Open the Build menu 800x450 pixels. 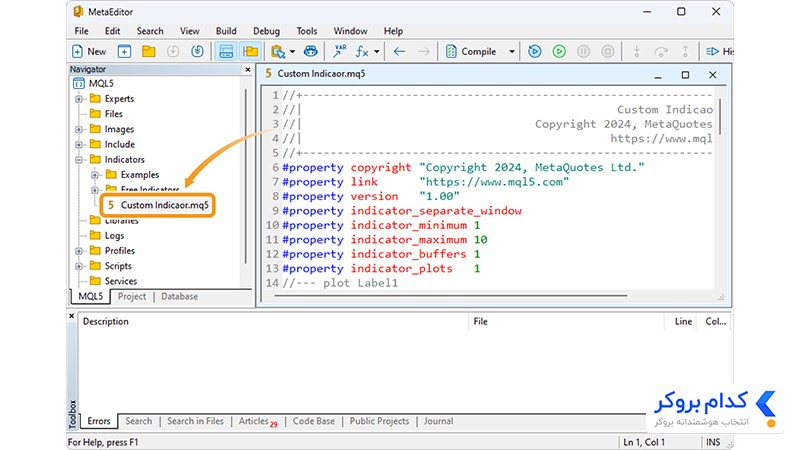point(226,31)
